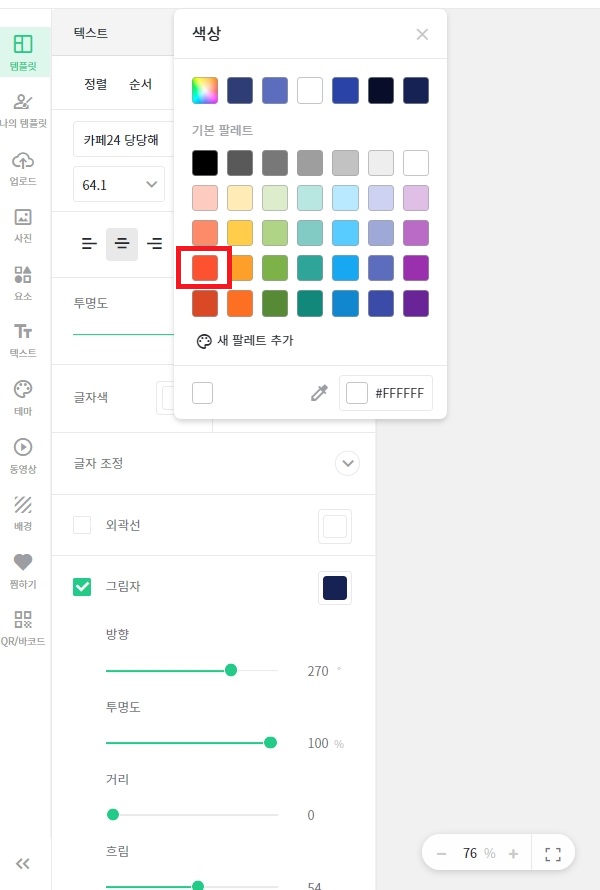This screenshot has width=600, height=890.
Task: Click the 방향 direction slider handle
Action: (x=230, y=670)
